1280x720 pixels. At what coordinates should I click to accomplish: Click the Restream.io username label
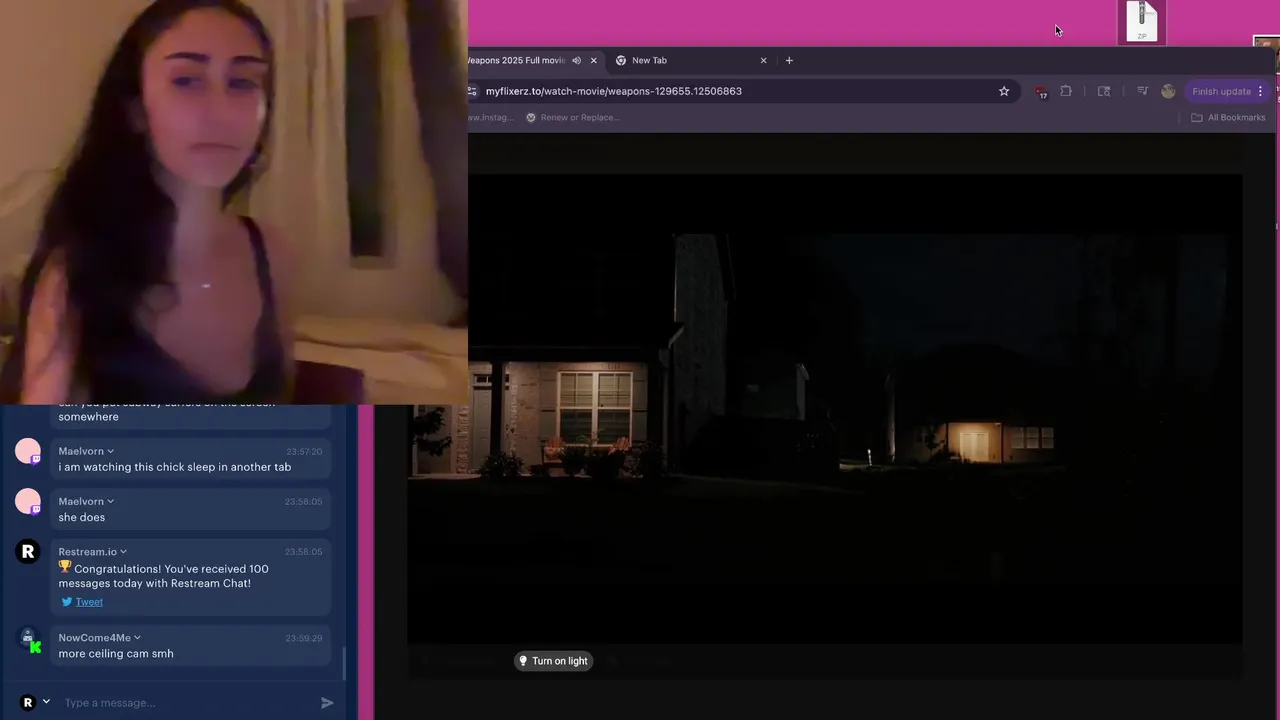tap(87, 552)
